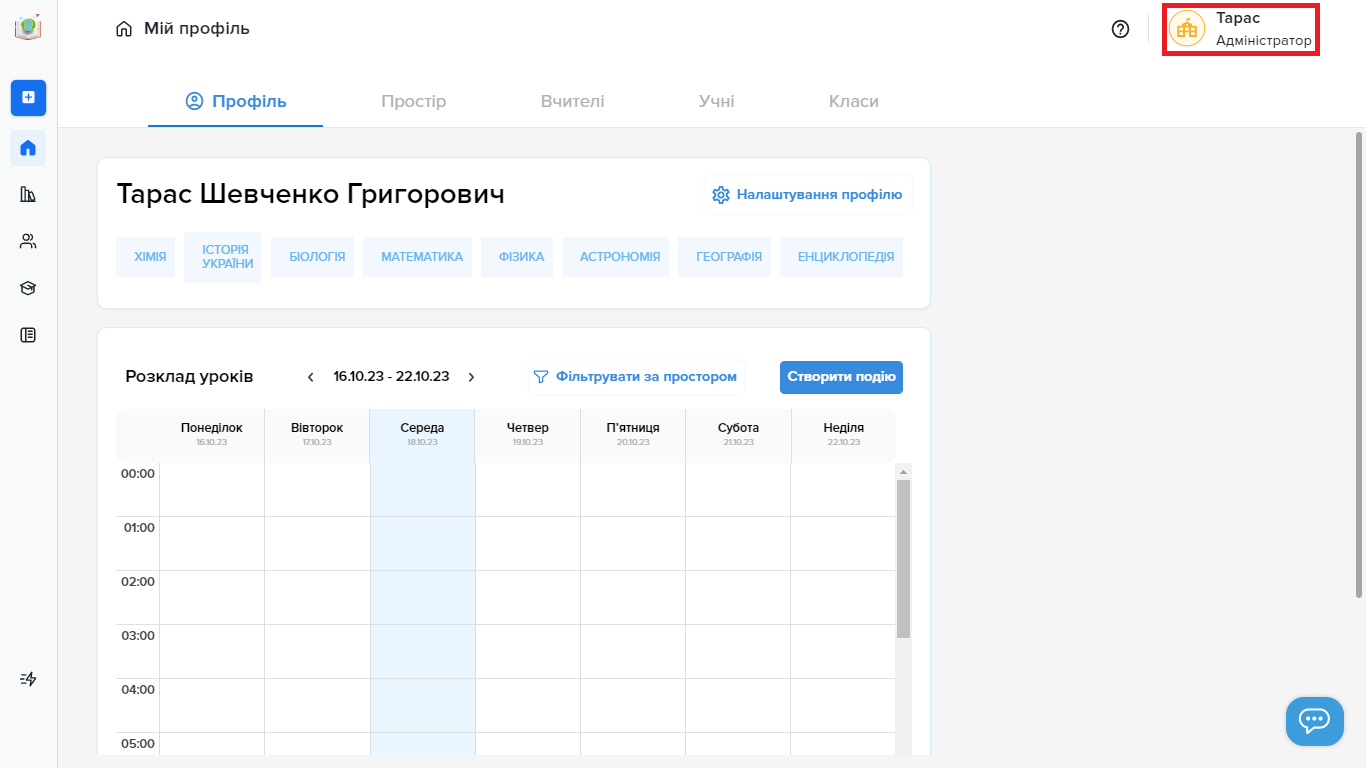Open Тарас Адміністратор account menu
1366x768 pixels.
(1240, 29)
